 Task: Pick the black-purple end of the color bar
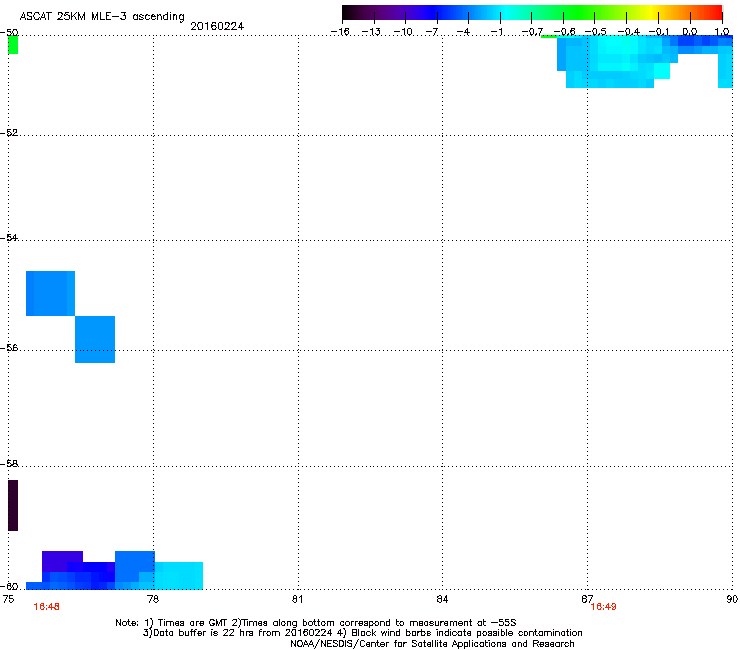[x=352, y=13]
